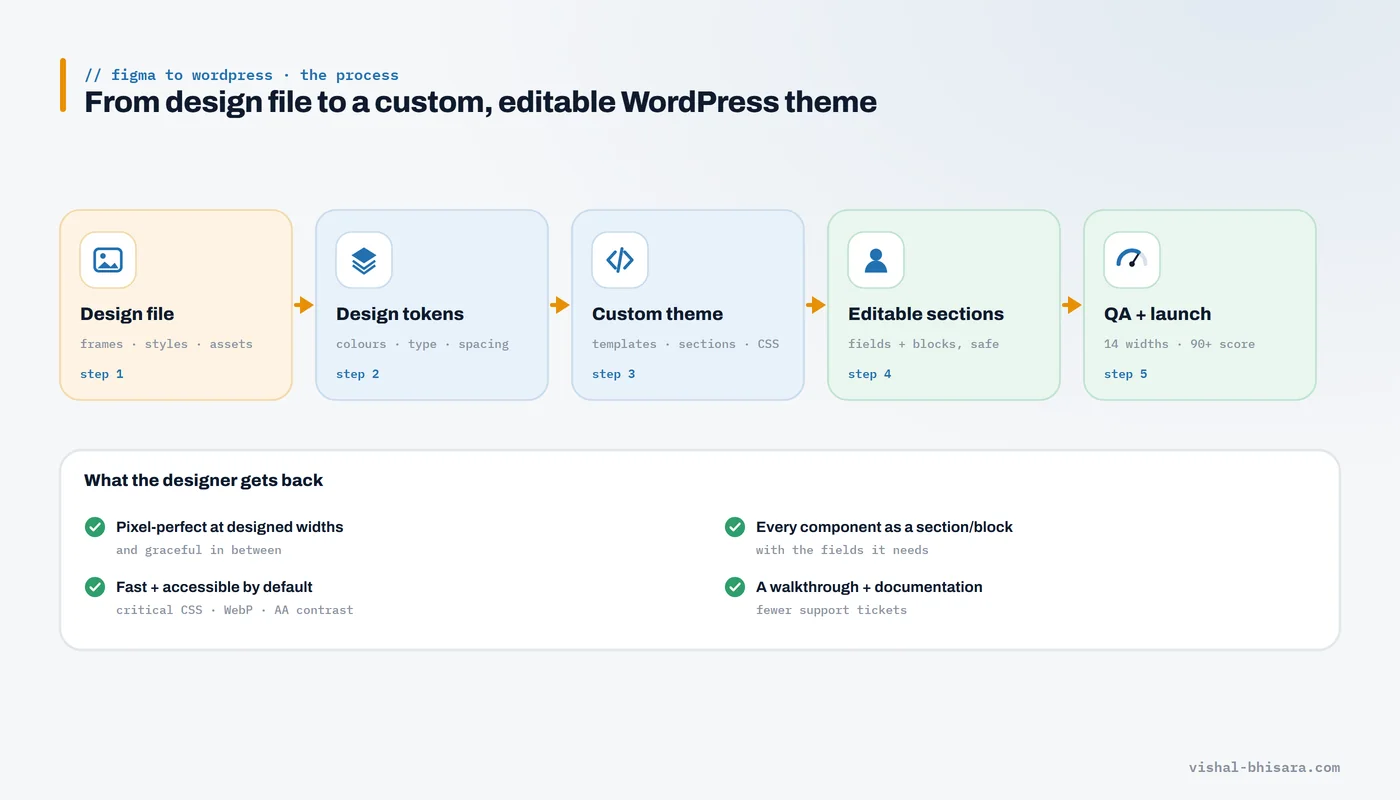The image size is (1400, 800).
Task: Click the green check beside Pixel-perfect at designed widths
Action: (95, 526)
